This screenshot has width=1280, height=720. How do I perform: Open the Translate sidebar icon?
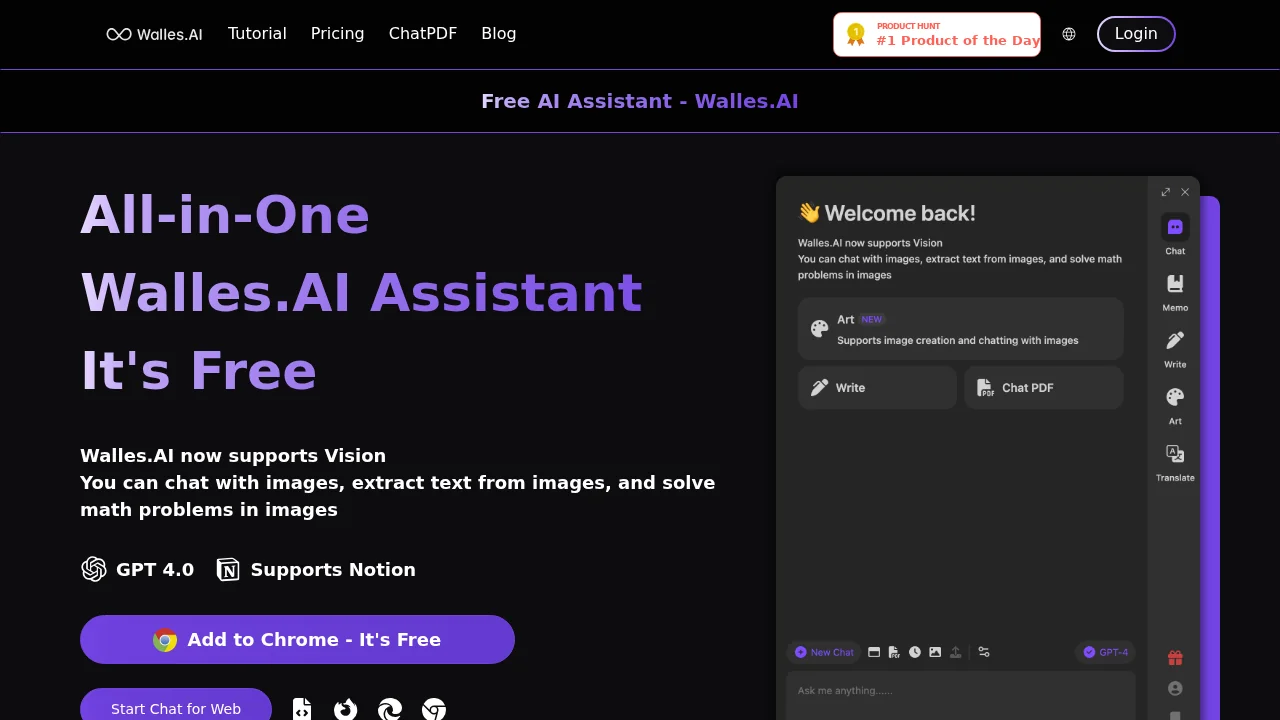point(1175,455)
